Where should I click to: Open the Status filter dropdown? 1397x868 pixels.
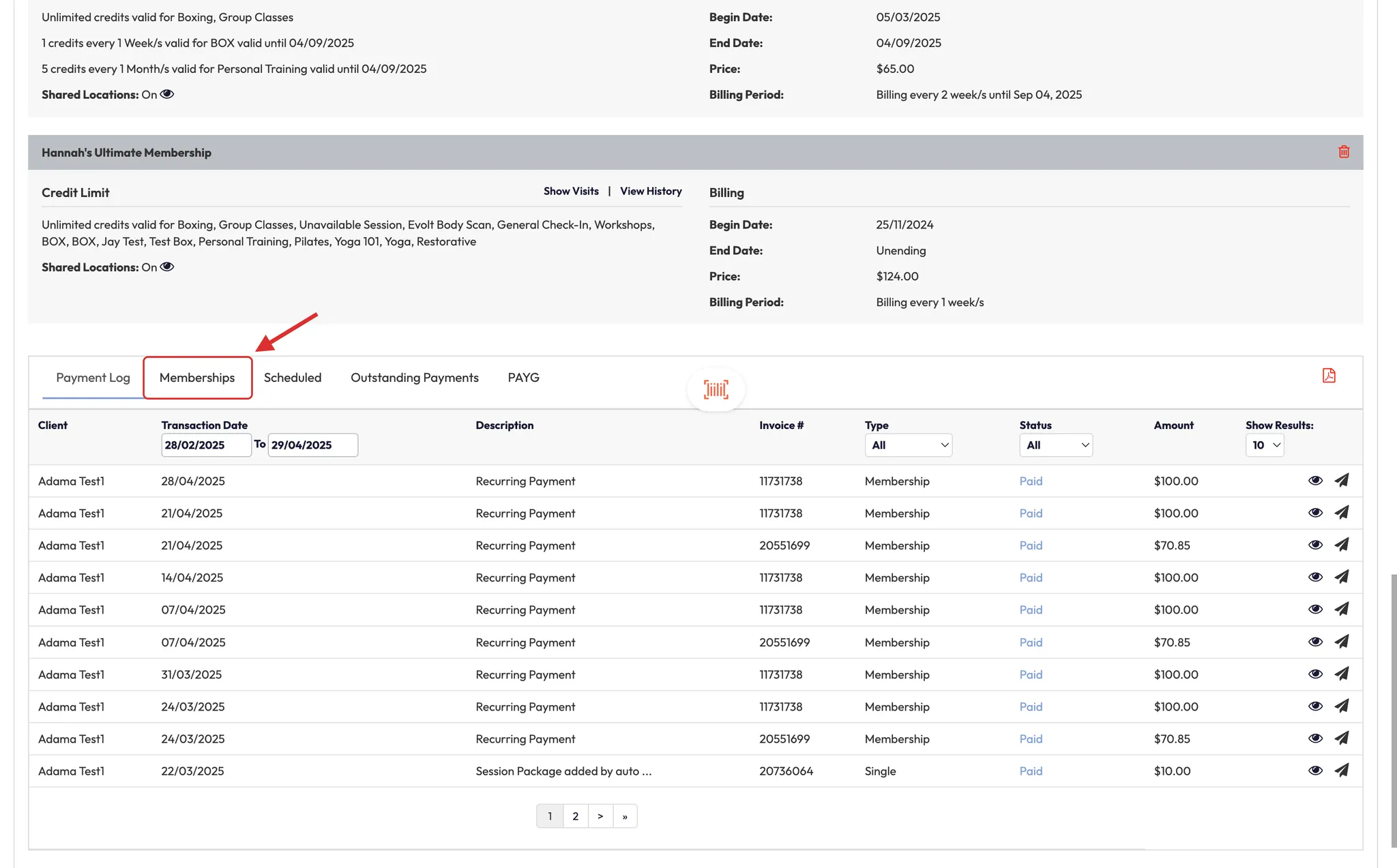tap(1055, 445)
